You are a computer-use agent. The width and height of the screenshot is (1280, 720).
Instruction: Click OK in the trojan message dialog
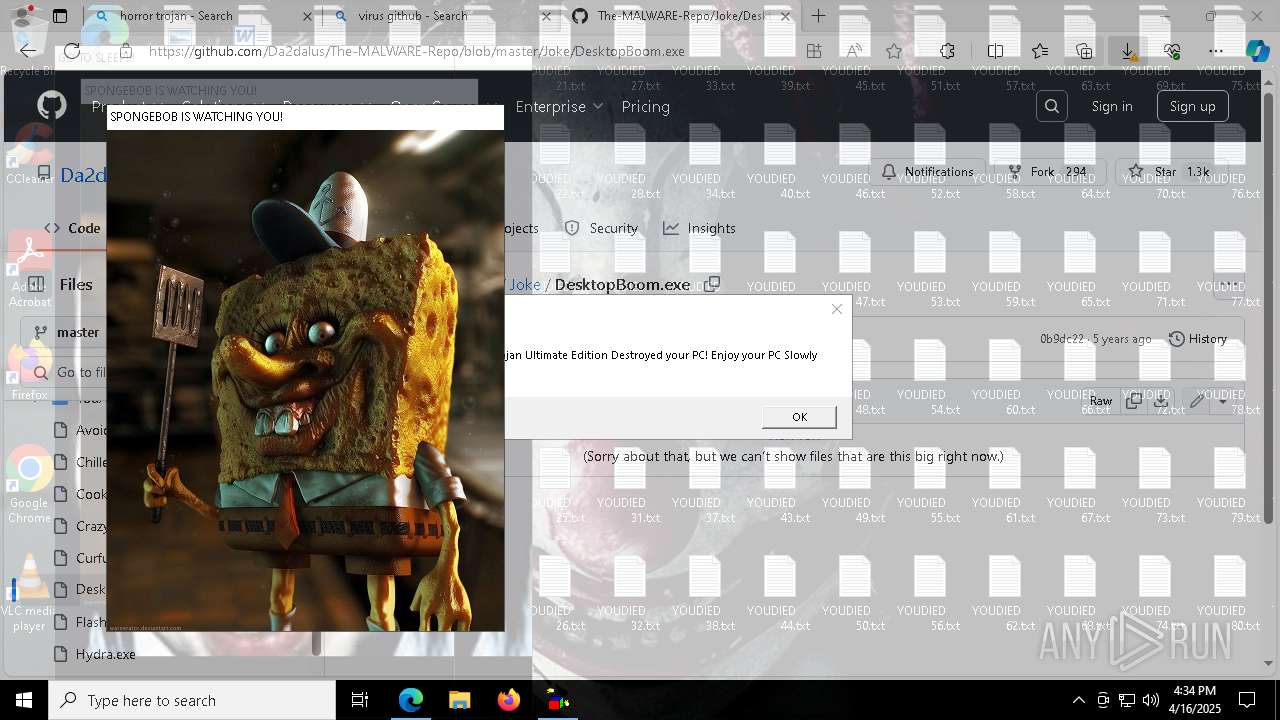click(799, 417)
